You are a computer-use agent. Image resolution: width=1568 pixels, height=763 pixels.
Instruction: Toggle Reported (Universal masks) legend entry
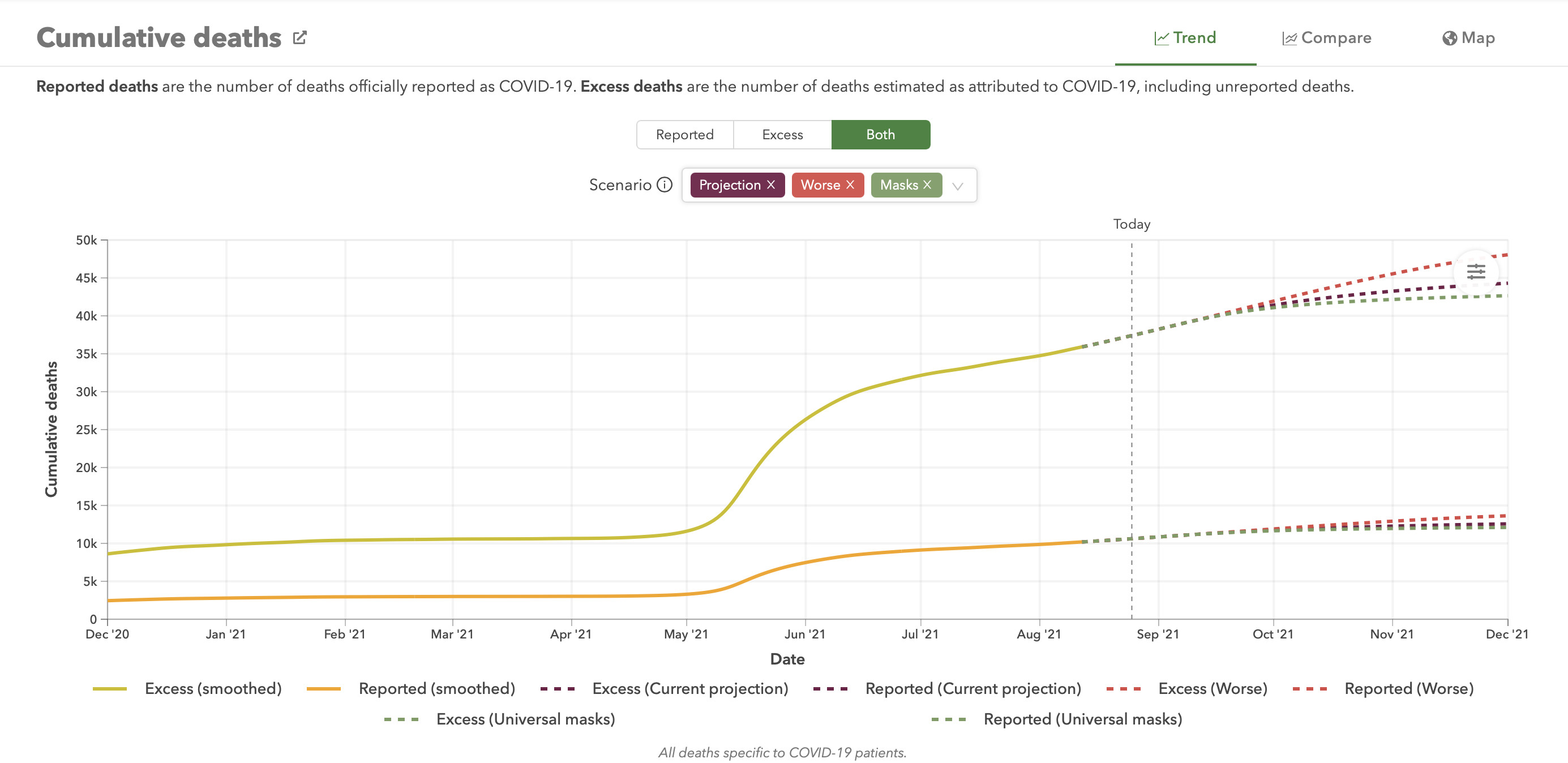click(x=1082, y=719)
